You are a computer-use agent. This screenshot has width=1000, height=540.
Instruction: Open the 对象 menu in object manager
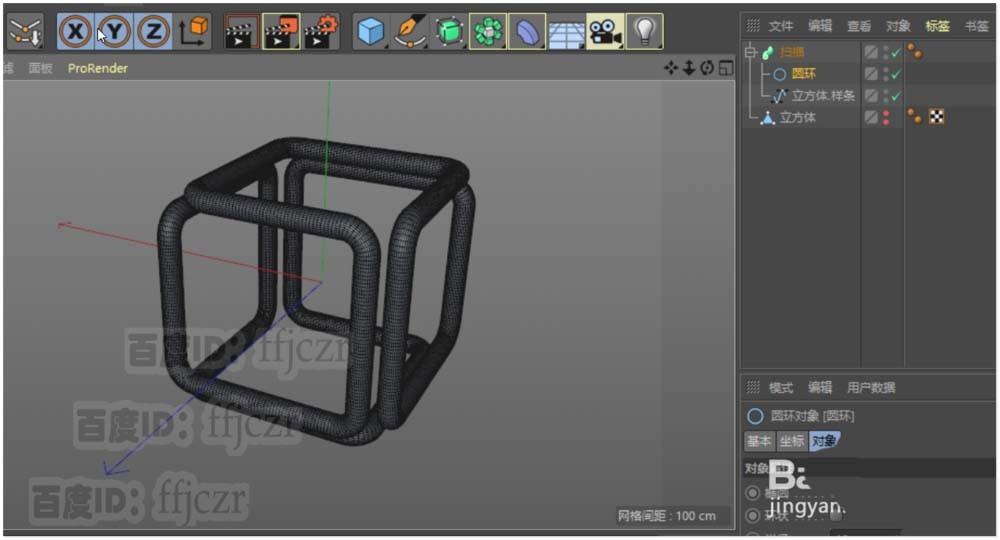click(x=898, y=26)
